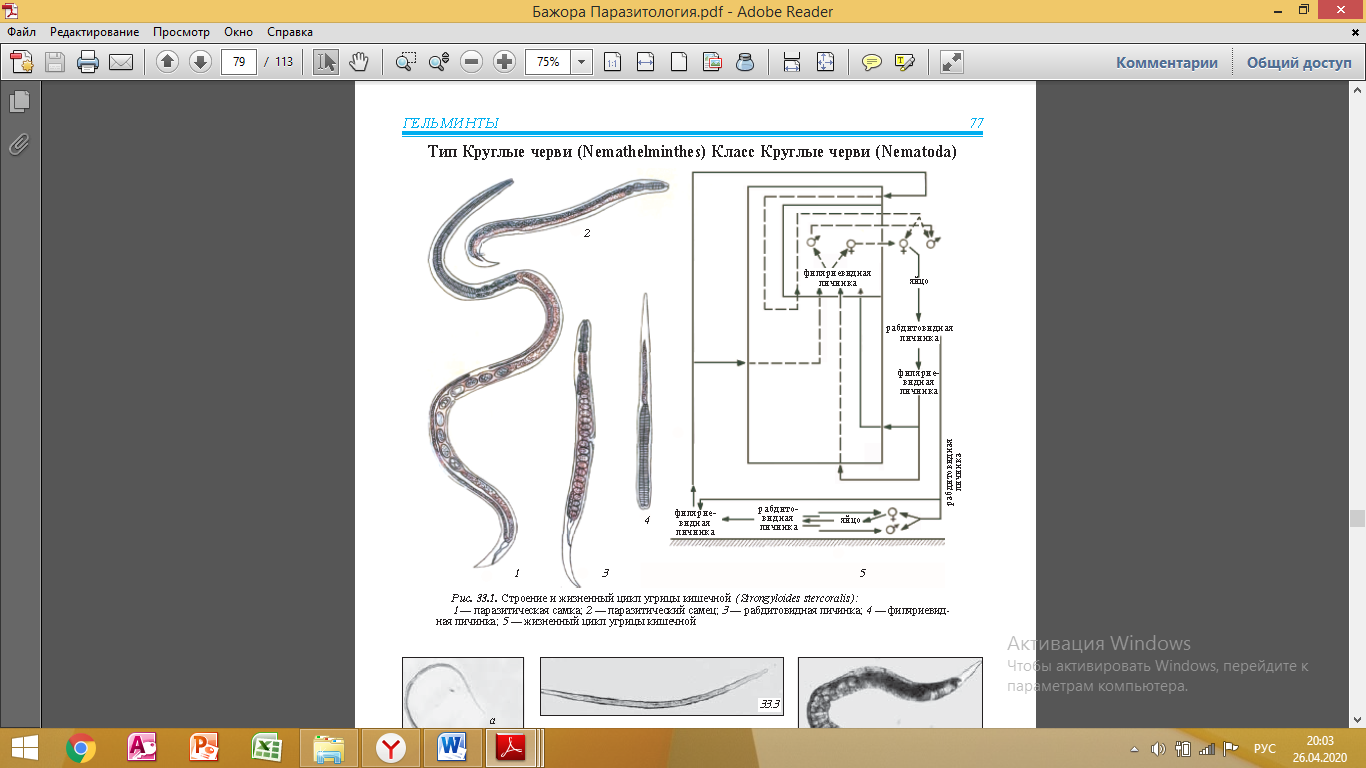
Task: Go to the previous page arrow
Action: pos(167,62)
